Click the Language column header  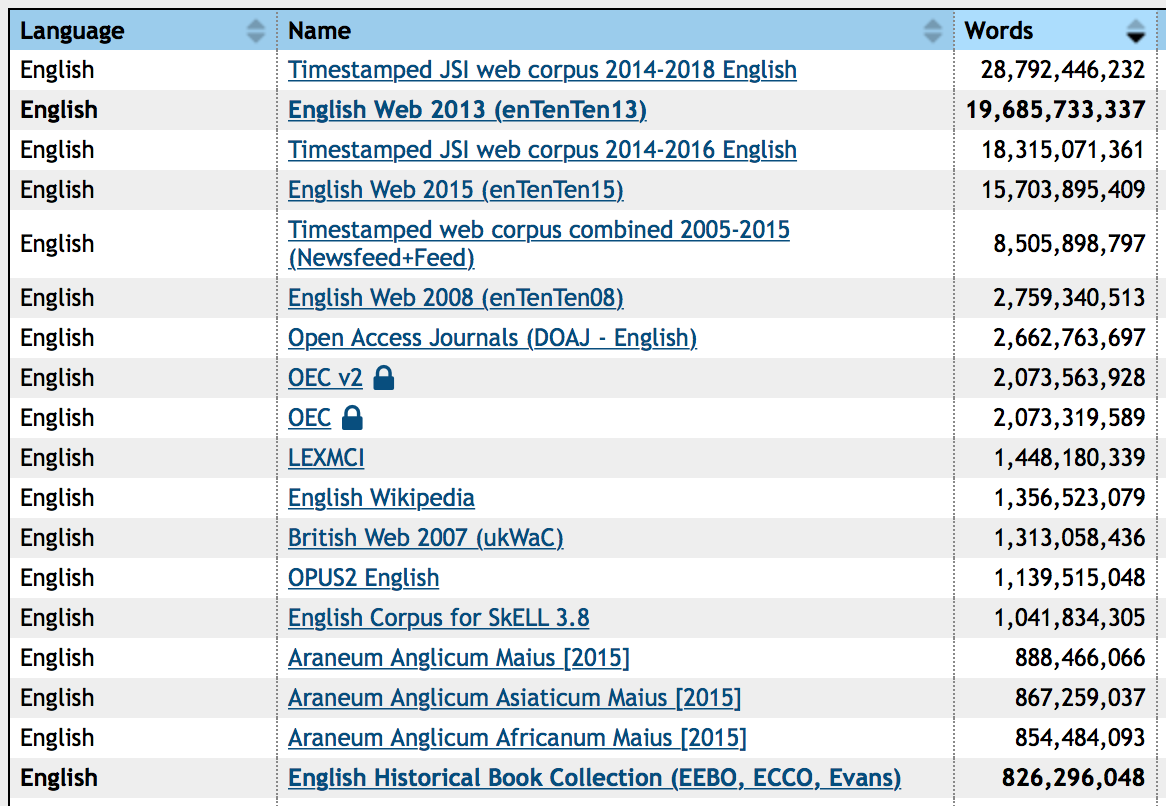click(144, 30)
